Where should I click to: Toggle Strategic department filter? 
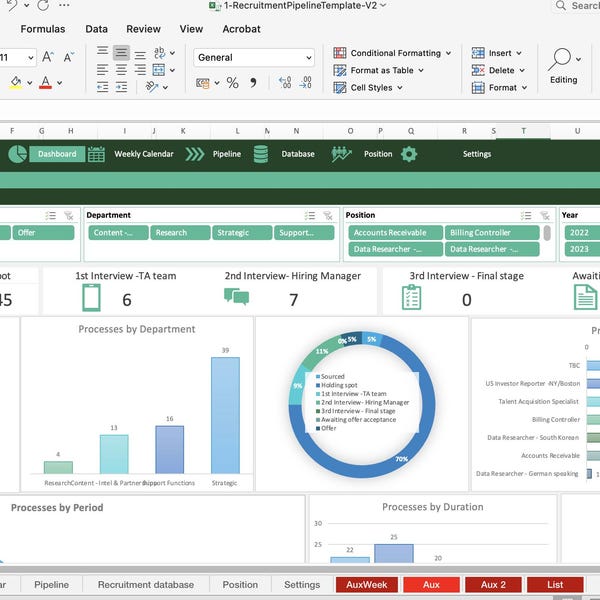pos(242,233)
